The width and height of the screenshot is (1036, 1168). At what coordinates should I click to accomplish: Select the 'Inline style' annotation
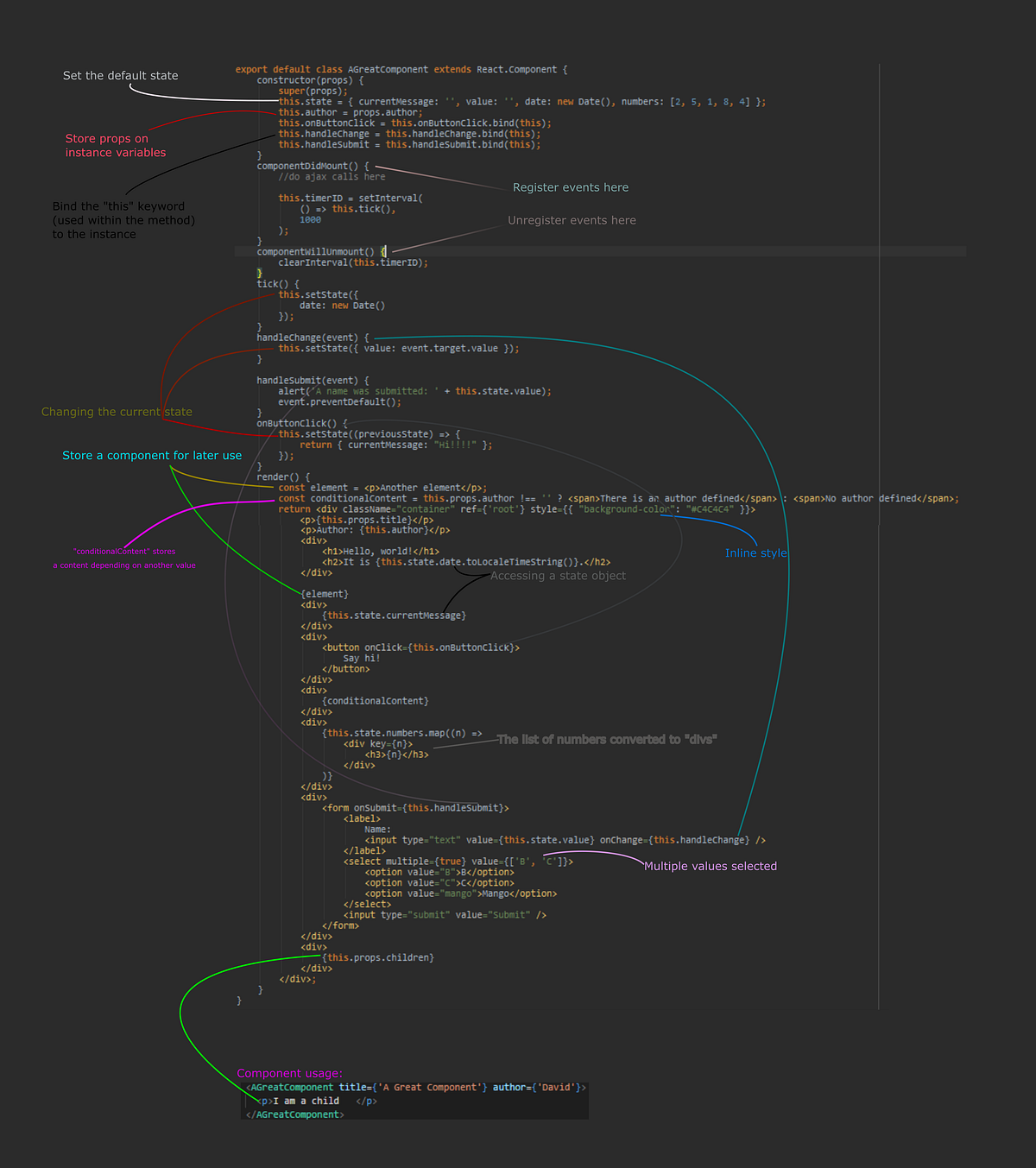pyautogui.click(x=755, y=553)
